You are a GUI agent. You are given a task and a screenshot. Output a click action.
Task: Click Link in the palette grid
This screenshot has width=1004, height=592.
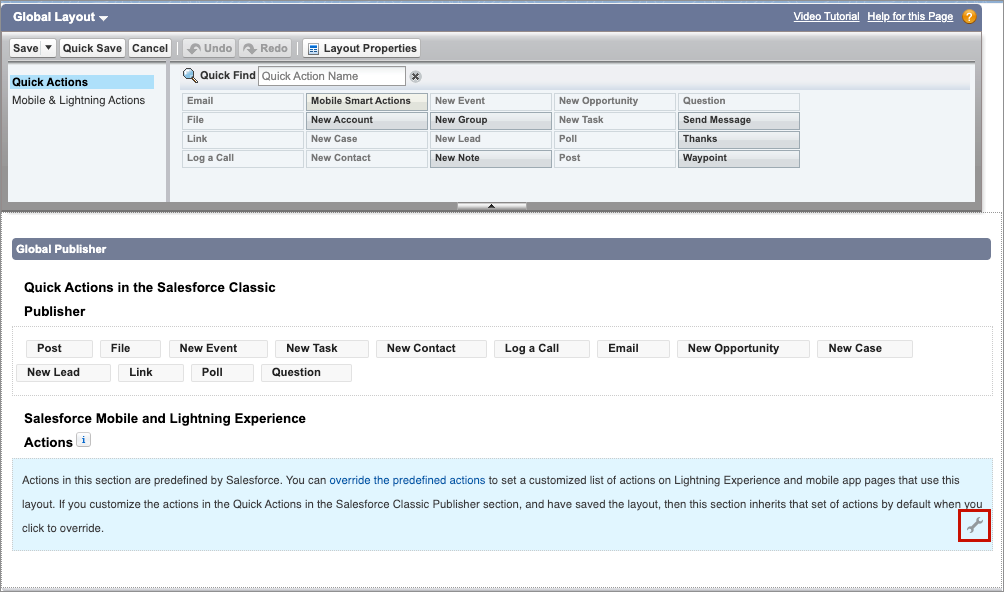point(243,139)
